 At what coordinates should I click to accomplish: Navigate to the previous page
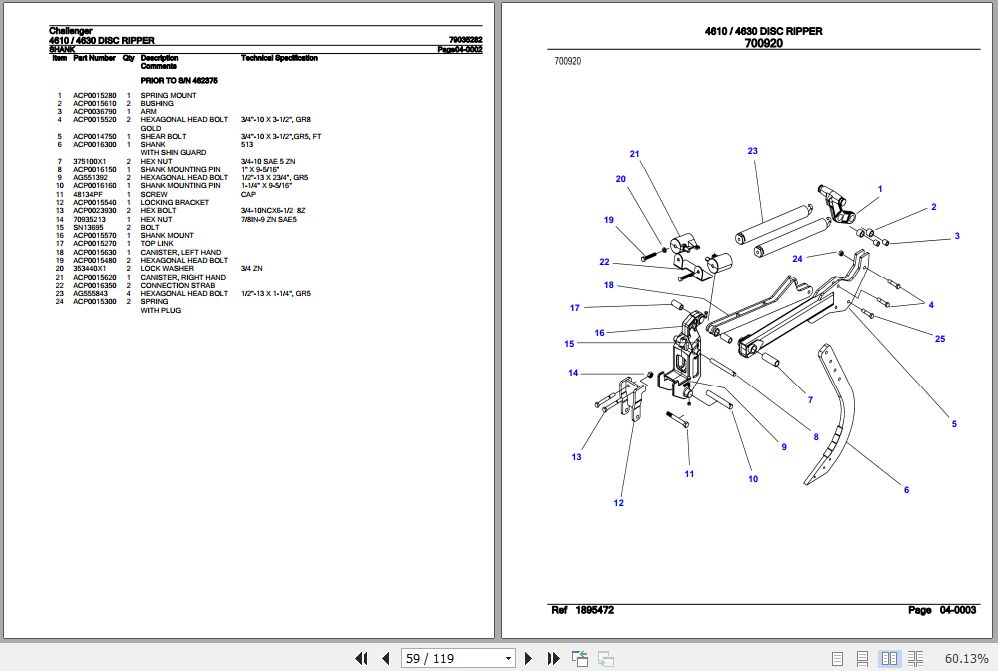tap(386, 659)
